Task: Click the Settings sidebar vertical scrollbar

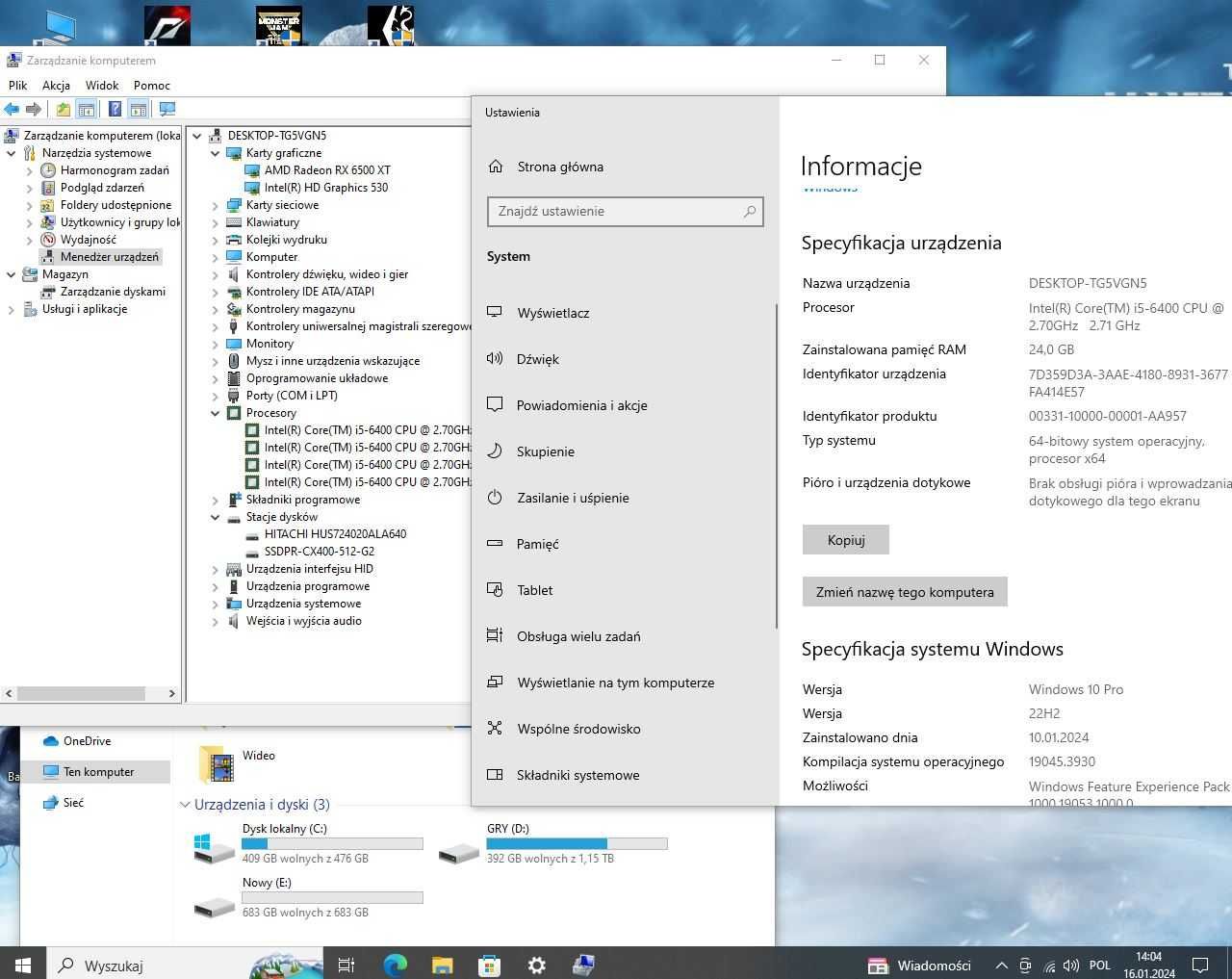Action: (776, 467)
